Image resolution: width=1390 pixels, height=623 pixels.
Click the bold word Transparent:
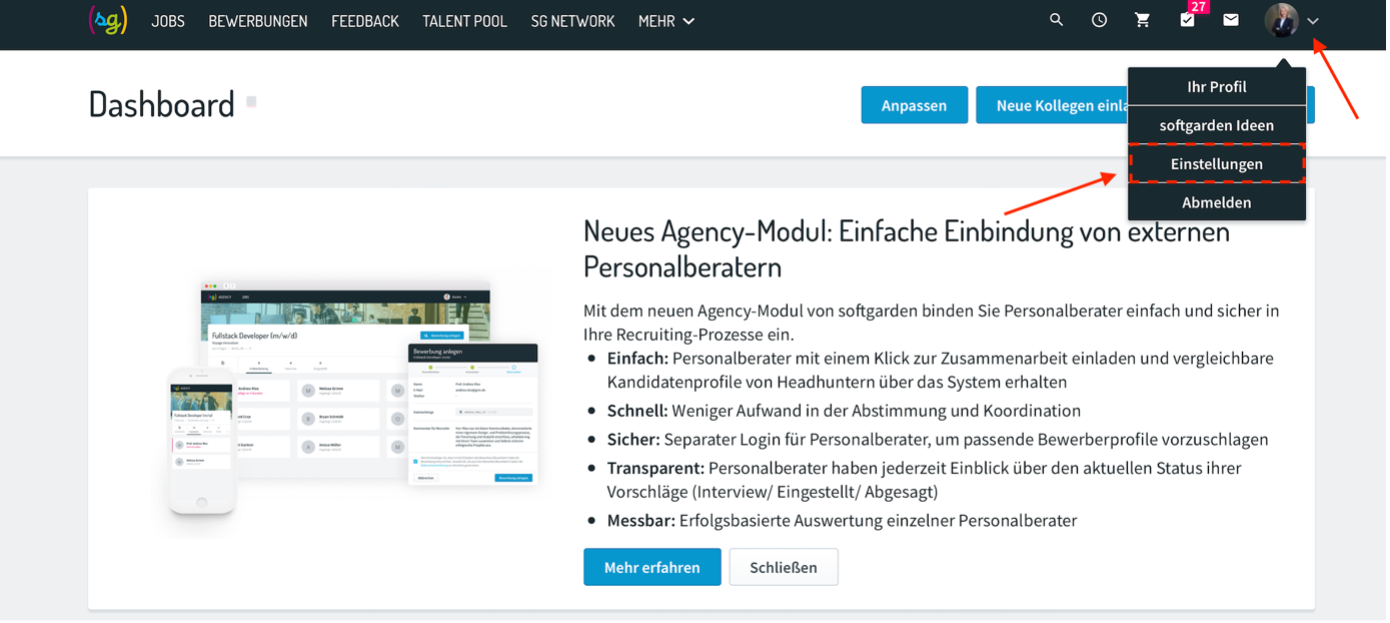coord(657,468)
